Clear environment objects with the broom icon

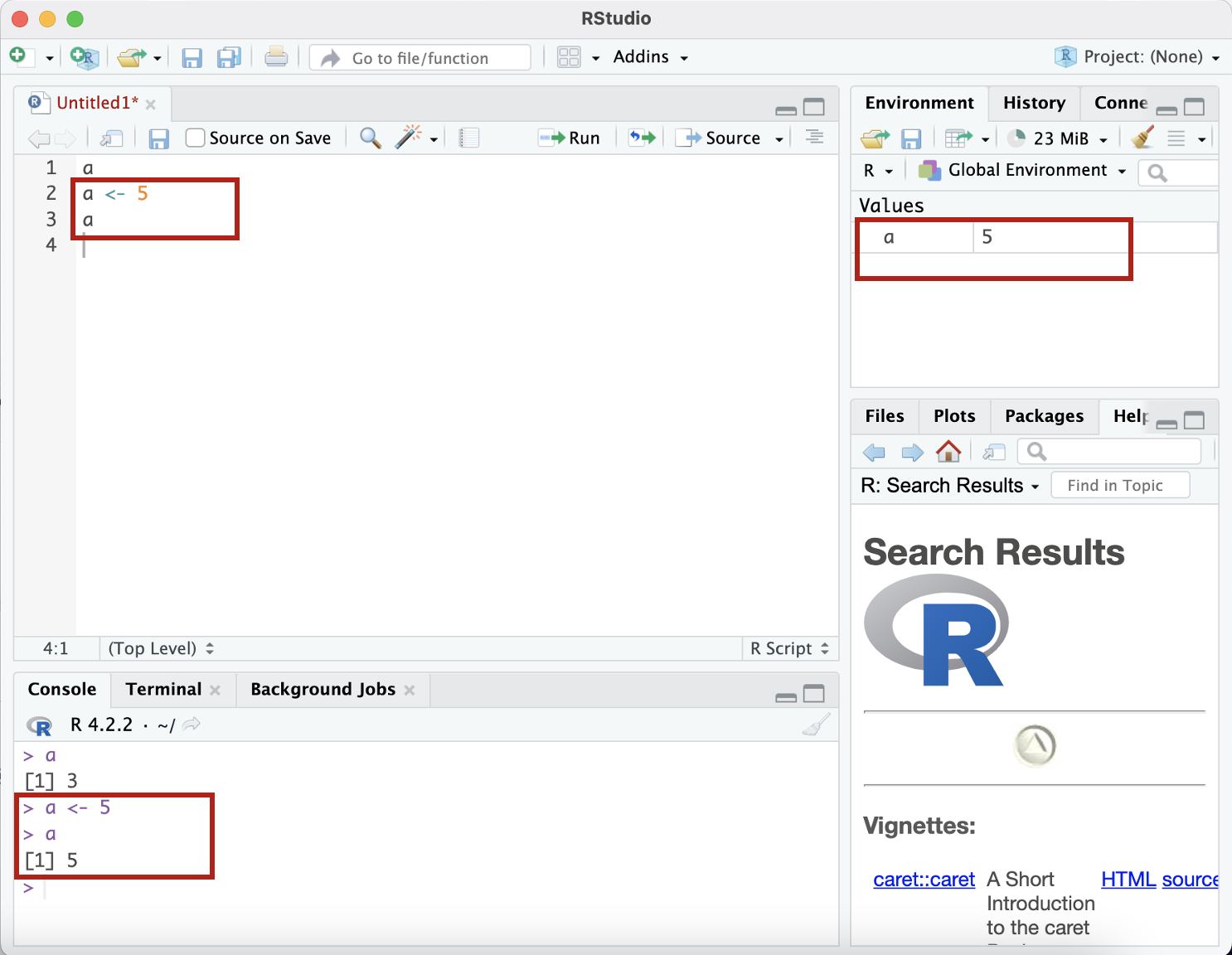1142,138
